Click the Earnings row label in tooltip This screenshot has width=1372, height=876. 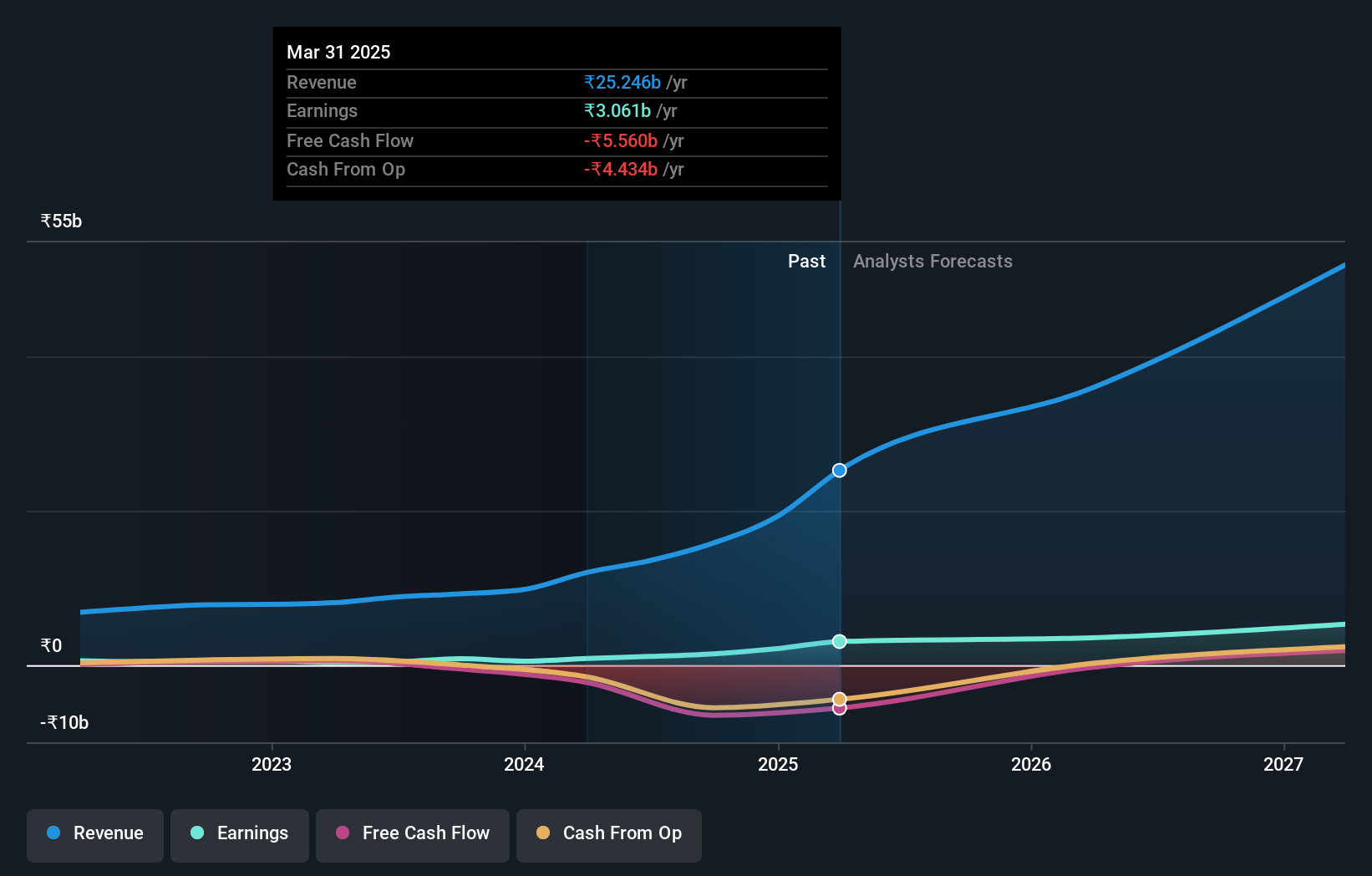click(x=322, y=110)
